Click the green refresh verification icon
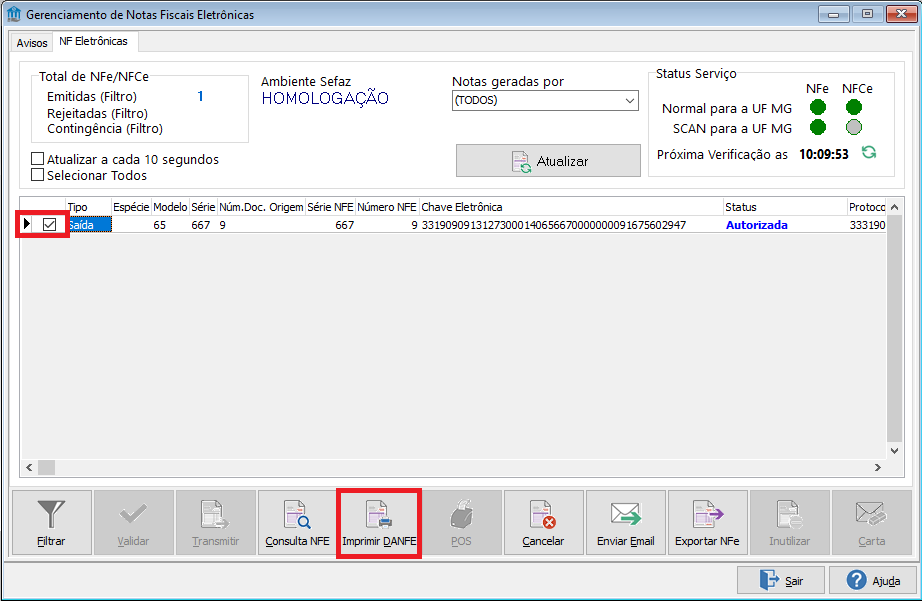Viewport: 922px width, 601px height. pos(869,153)
